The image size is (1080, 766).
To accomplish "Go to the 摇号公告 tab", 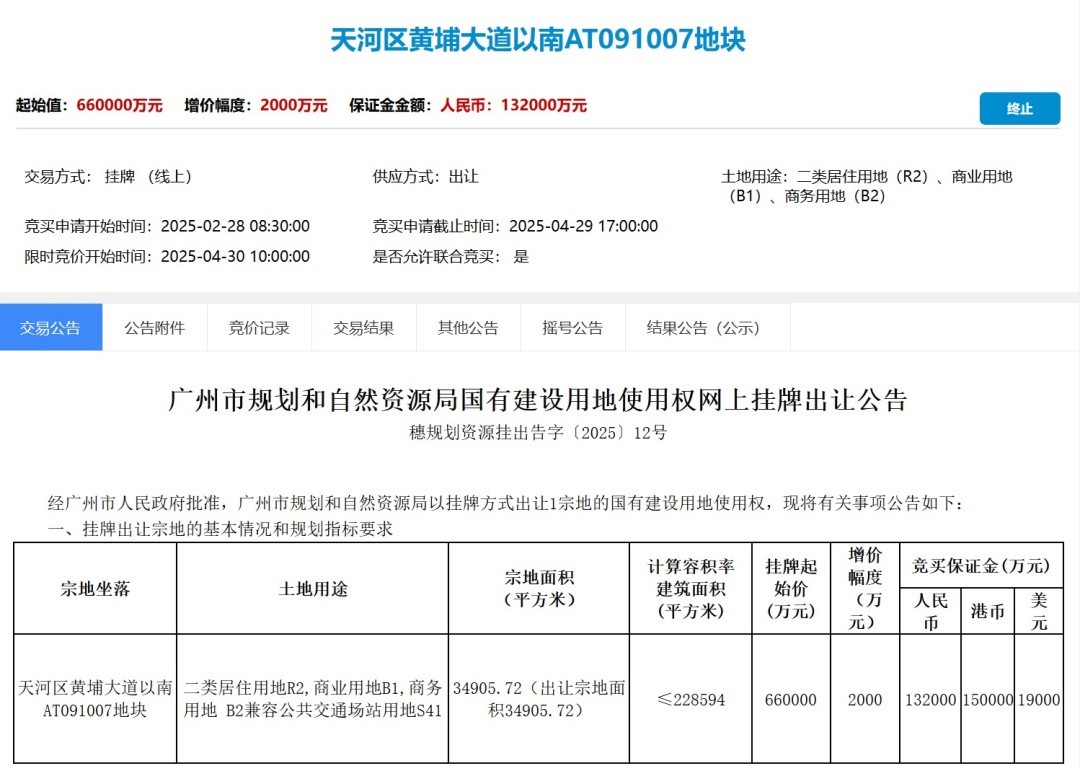I will click(572, 328).
